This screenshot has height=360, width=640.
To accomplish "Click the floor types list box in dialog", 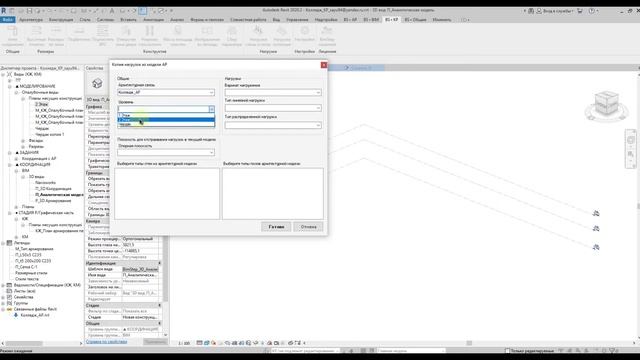I will (273, 193).
